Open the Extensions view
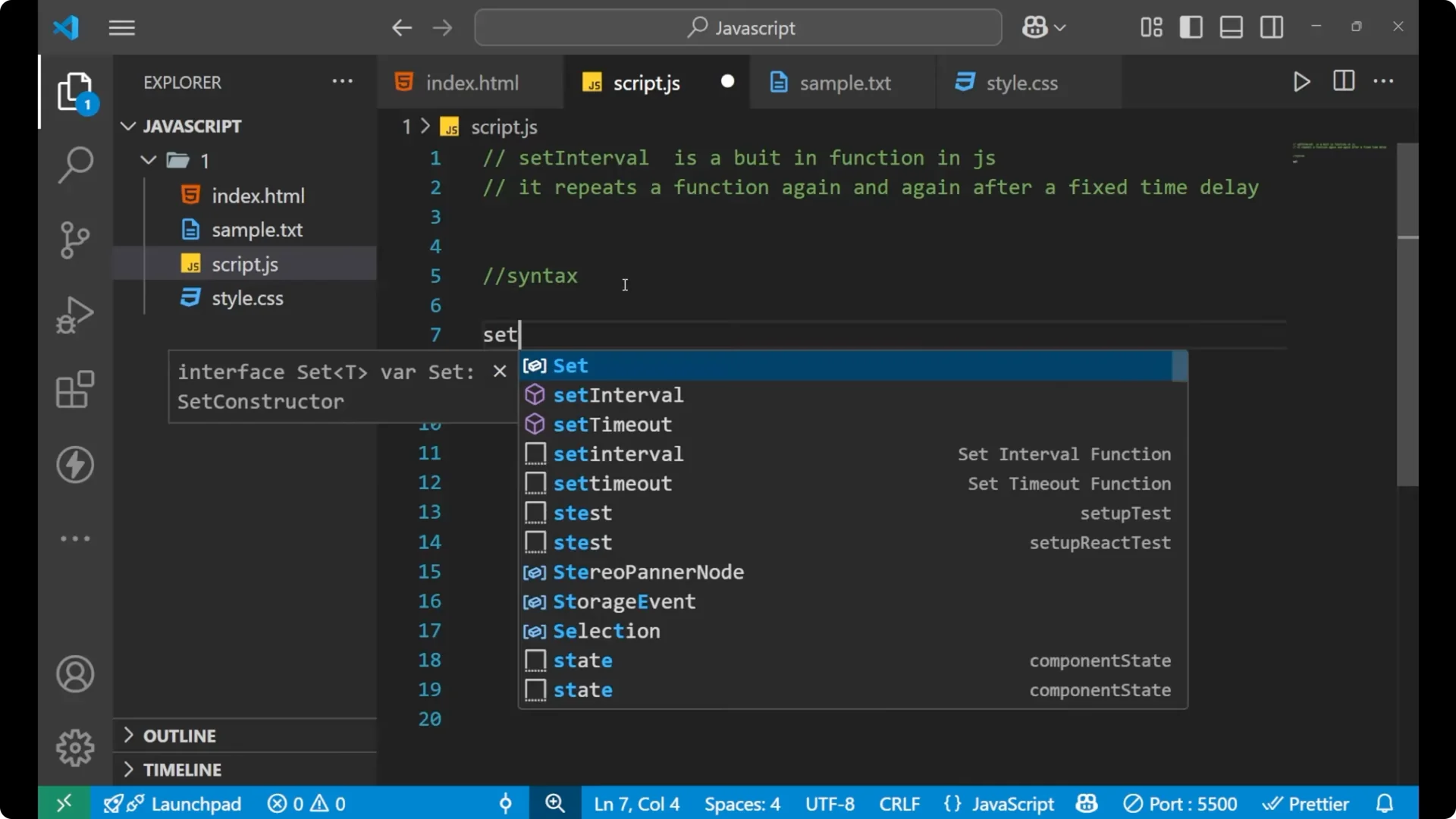The height and width of the screenshot is (819, 1456). (74, 389)
